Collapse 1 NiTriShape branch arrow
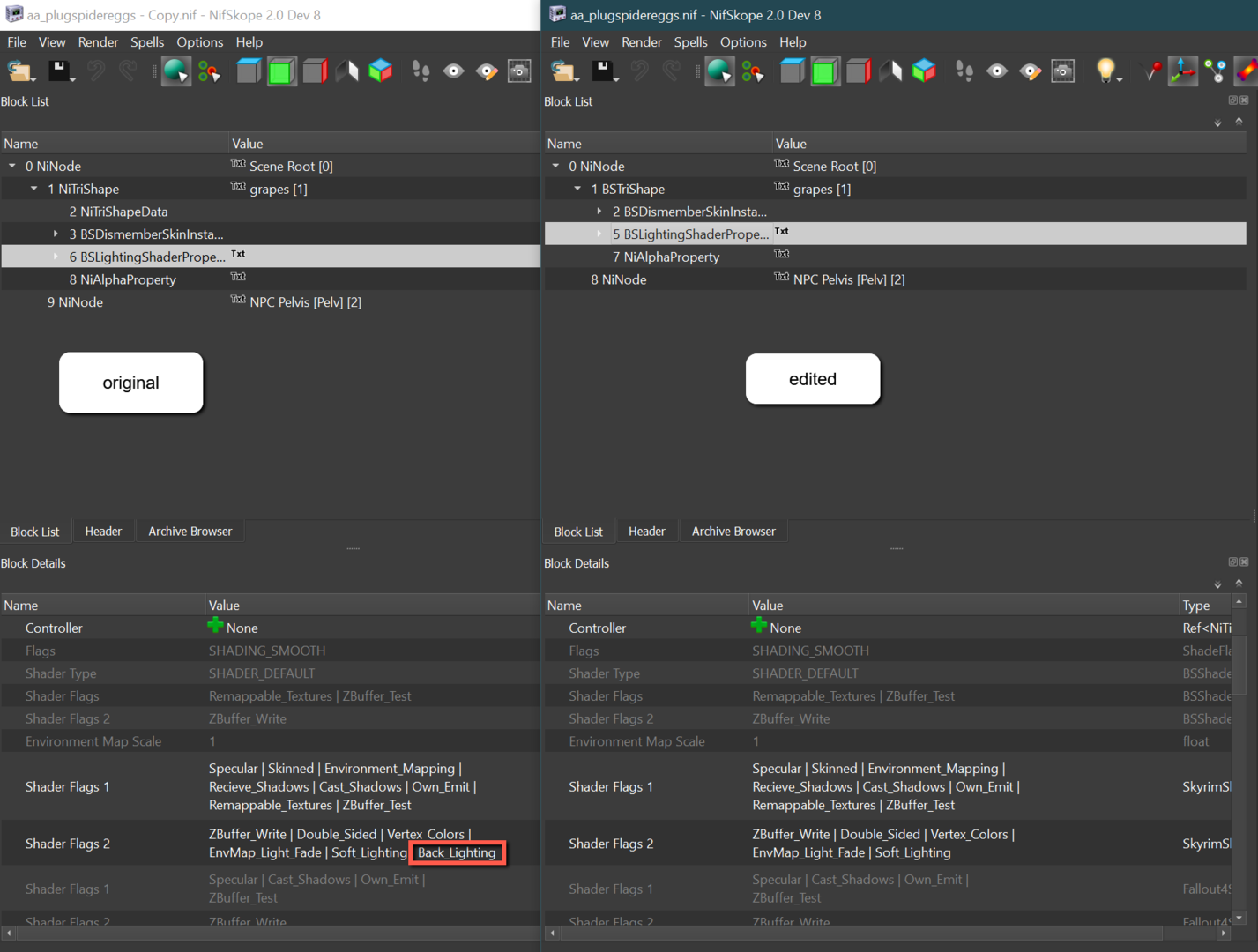Viewport: 1258px width, 952px height. click(x=34, y=189)
